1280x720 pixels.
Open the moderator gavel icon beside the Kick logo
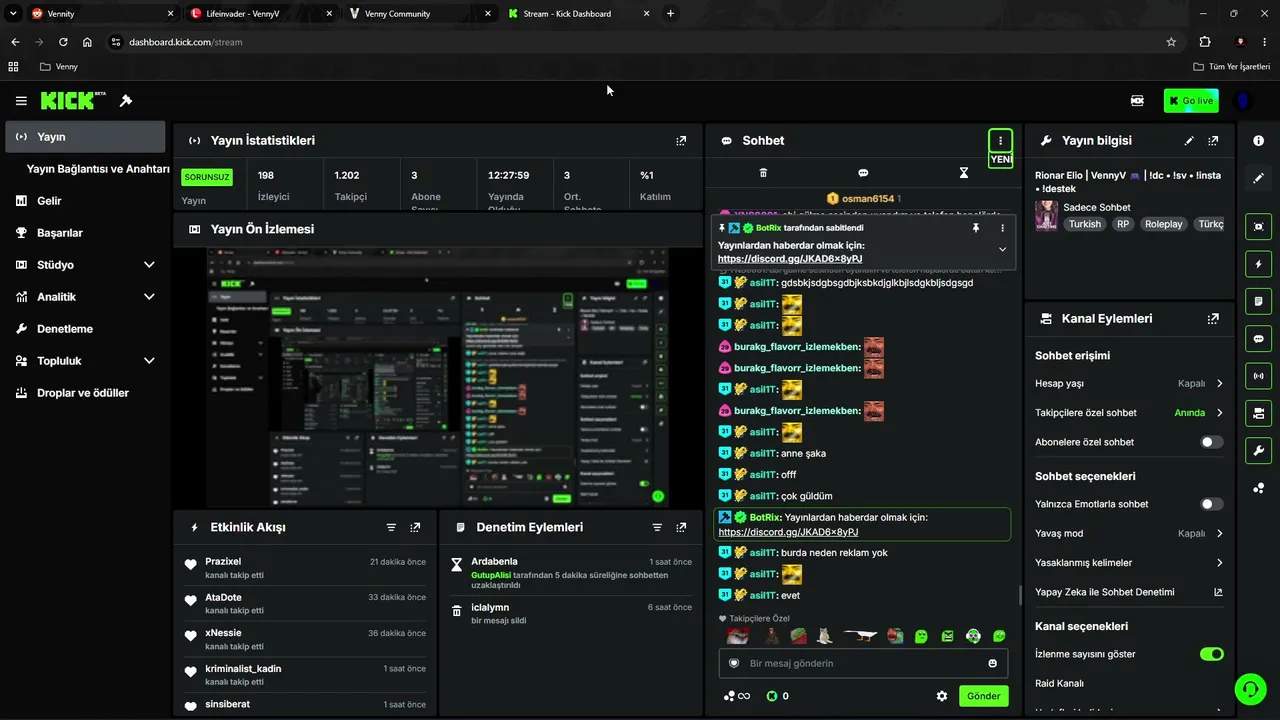pyautogui.click(x=126, y=101)
